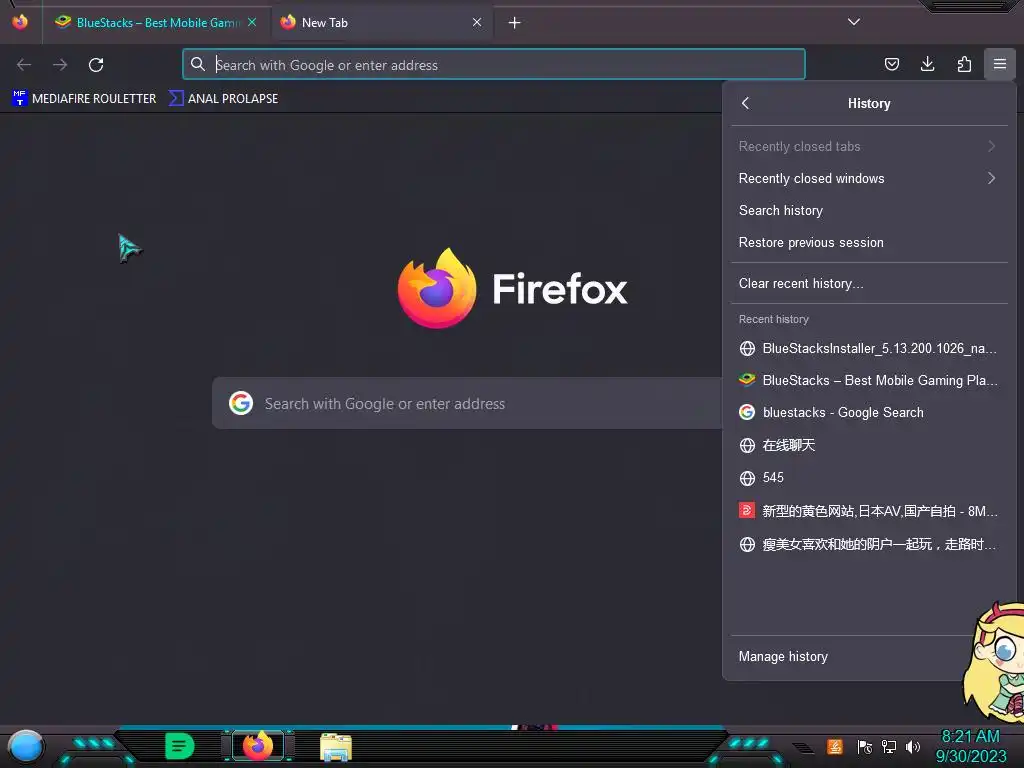Viewport: 1024px width, 768px height.
Task: Open Clear recent history dialog
Action: coord(869,283)
